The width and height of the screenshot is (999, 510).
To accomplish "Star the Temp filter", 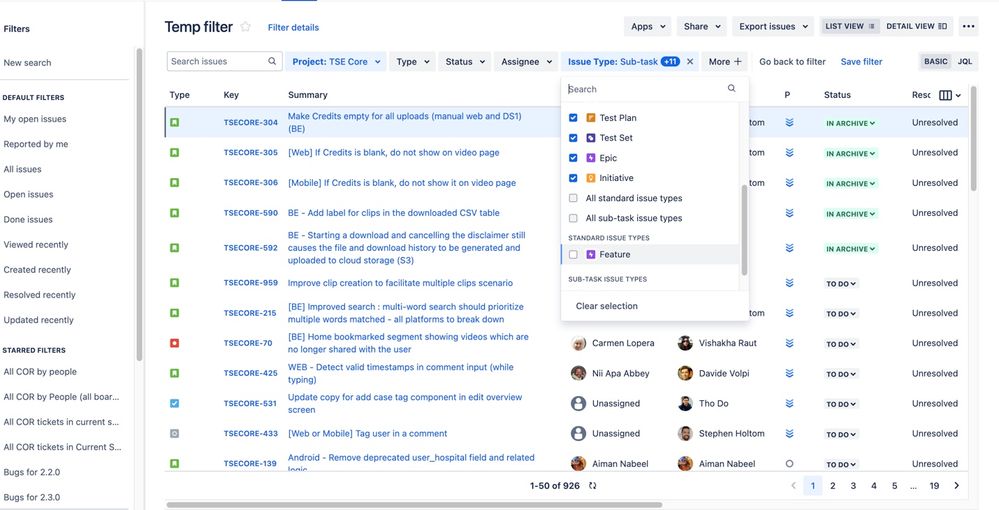I will click(x=245, y=27).
